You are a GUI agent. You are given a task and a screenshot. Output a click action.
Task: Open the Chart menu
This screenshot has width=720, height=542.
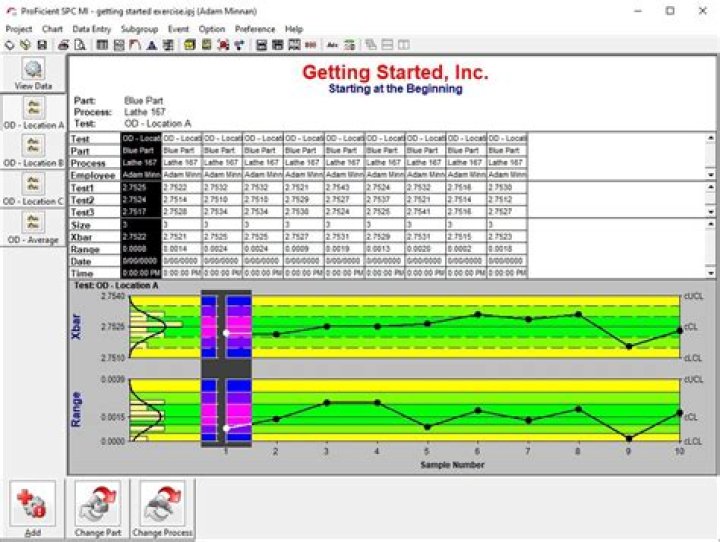click(52, 29)
